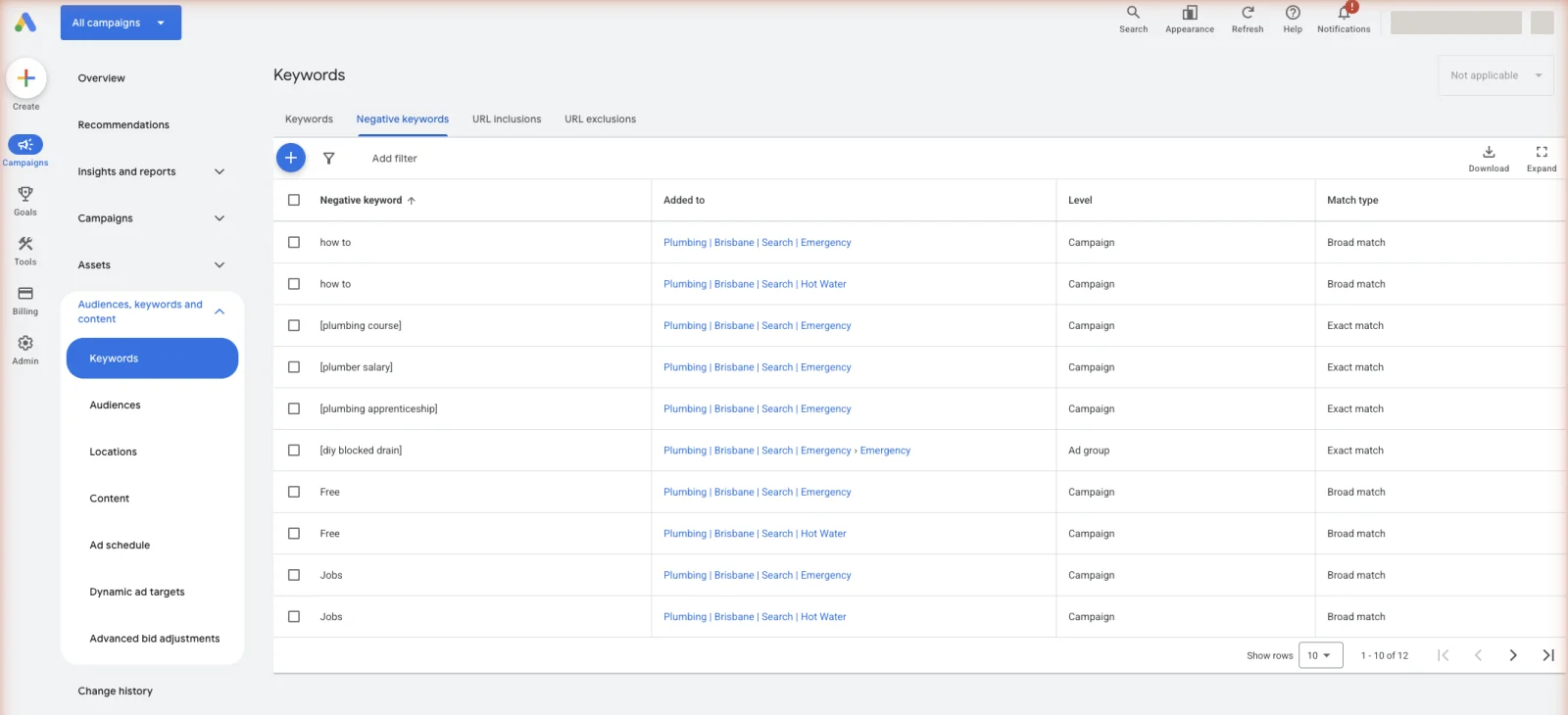The image size is (1568, 715).
Task: Click the Refresh icon
Action: tap(1248, 13)
